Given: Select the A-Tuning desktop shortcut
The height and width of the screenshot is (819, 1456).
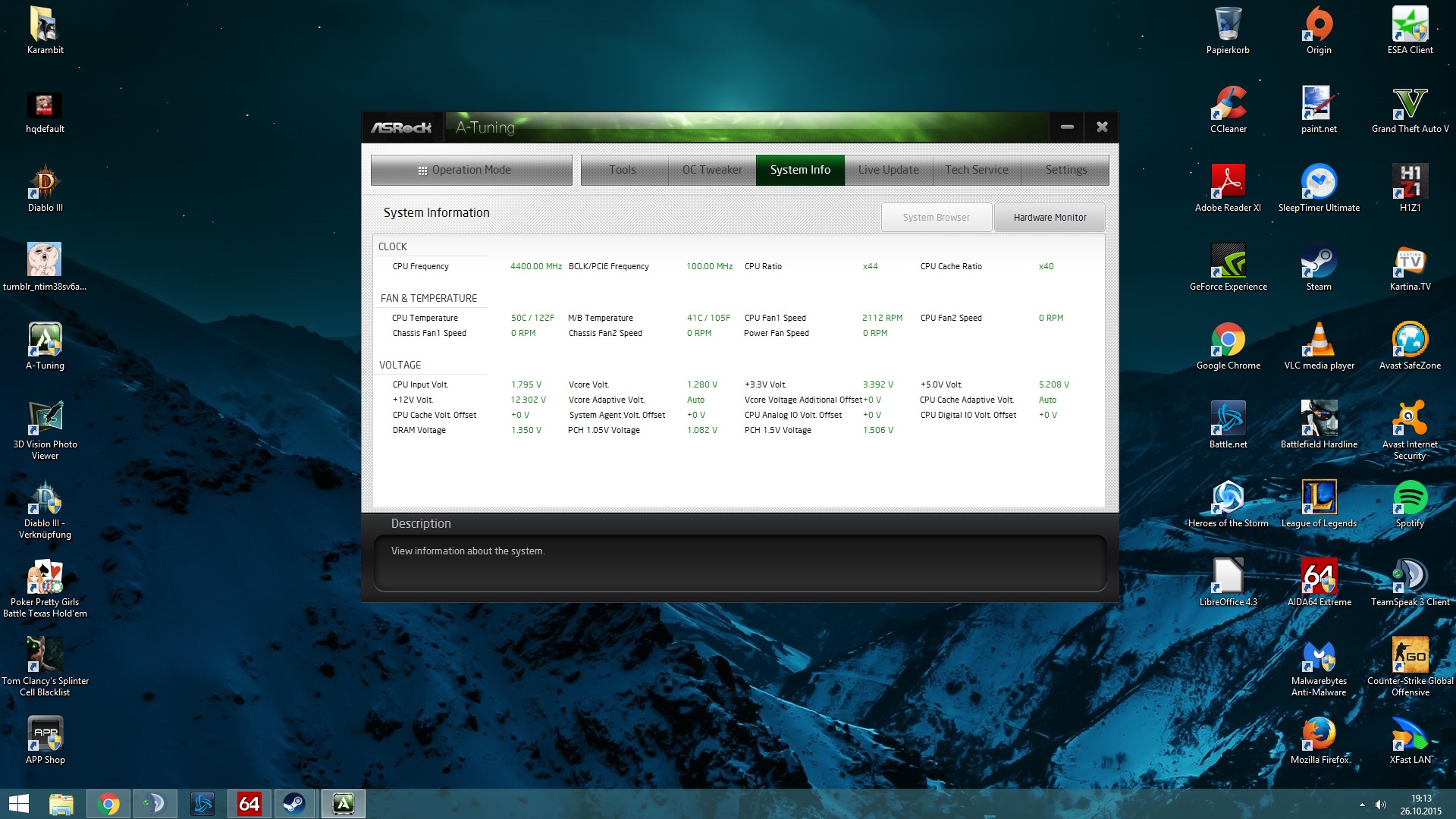Looking at the screenshot, I should point(45,341).
